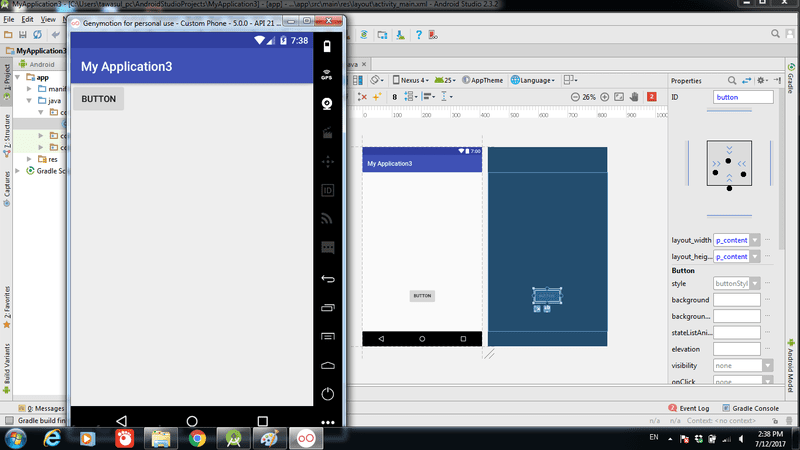800x450 pixels.
Task: Zoom out of the layout design
Action: pos(575,97)
